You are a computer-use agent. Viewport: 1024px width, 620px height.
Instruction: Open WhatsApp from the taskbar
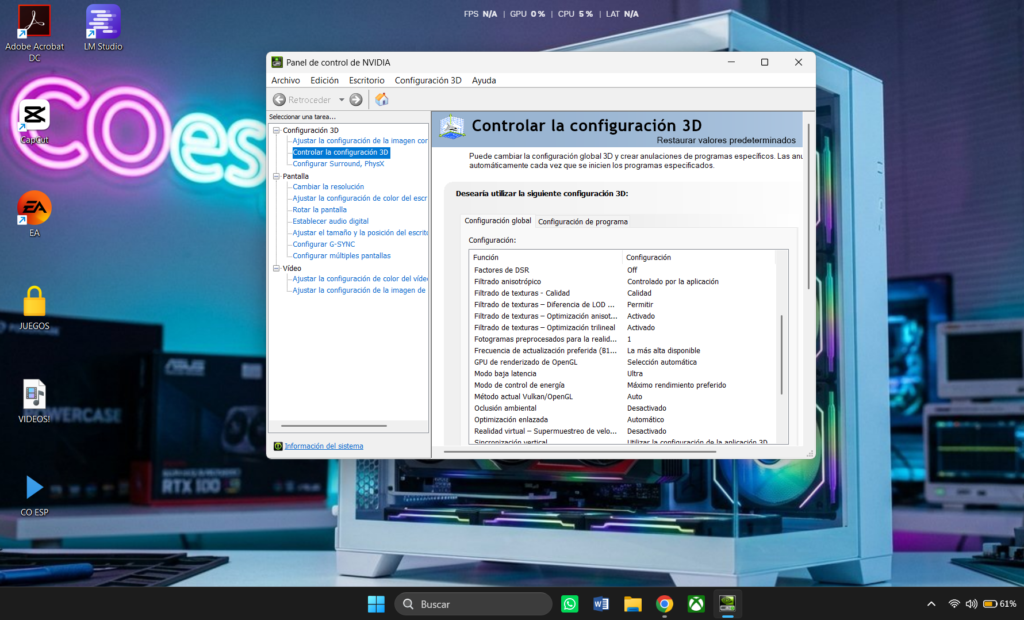point(569,604)
